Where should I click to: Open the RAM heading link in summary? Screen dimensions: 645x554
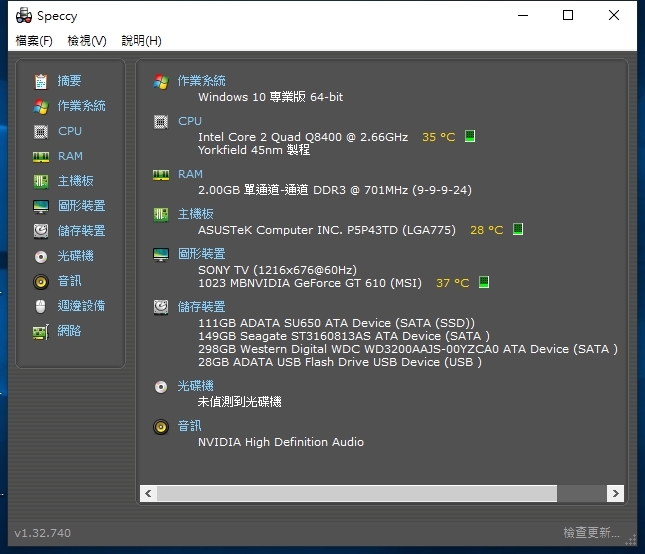pos(190,174)
